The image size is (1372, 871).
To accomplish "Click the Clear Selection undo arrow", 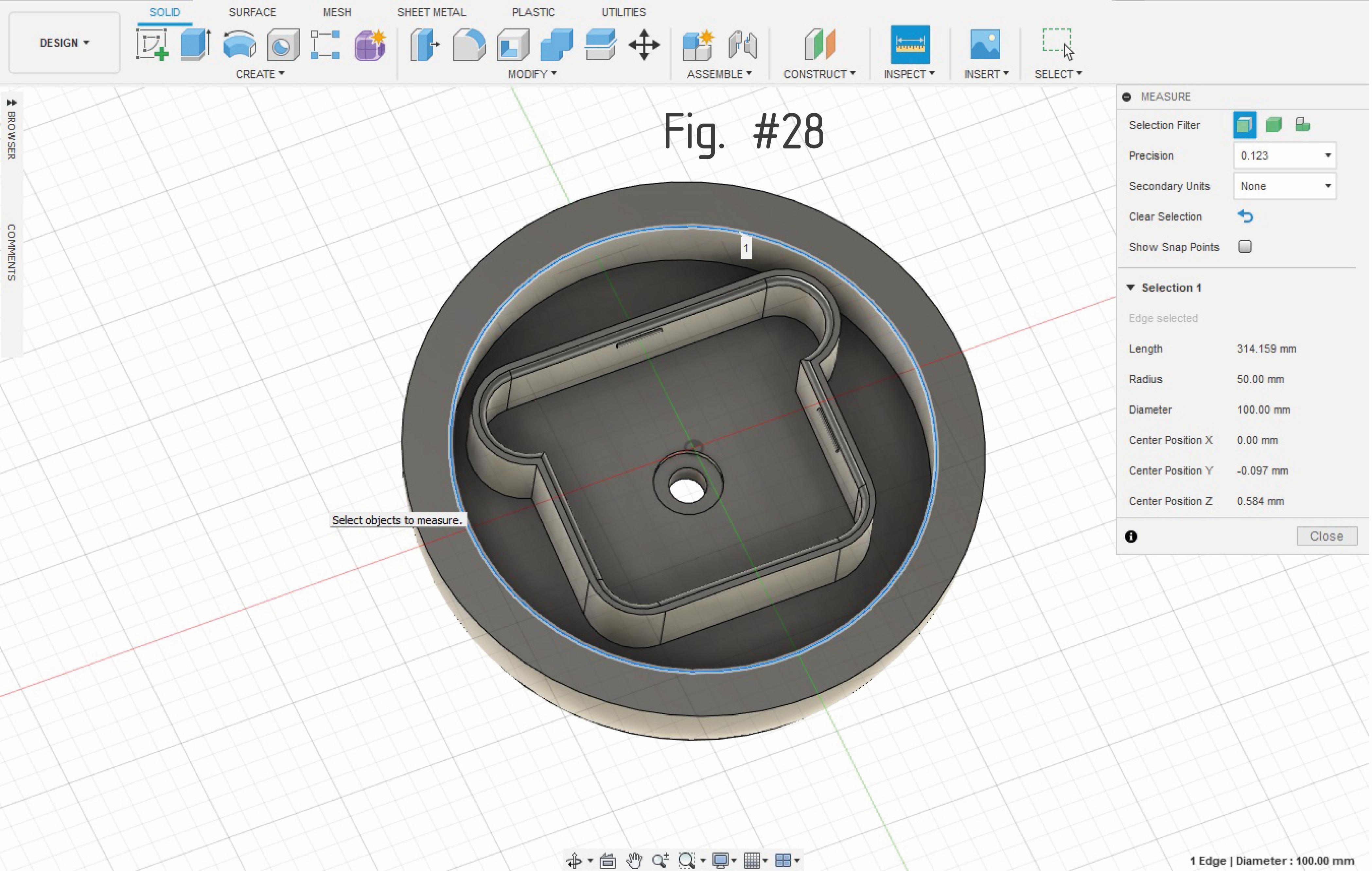I will coord(1245,217).
